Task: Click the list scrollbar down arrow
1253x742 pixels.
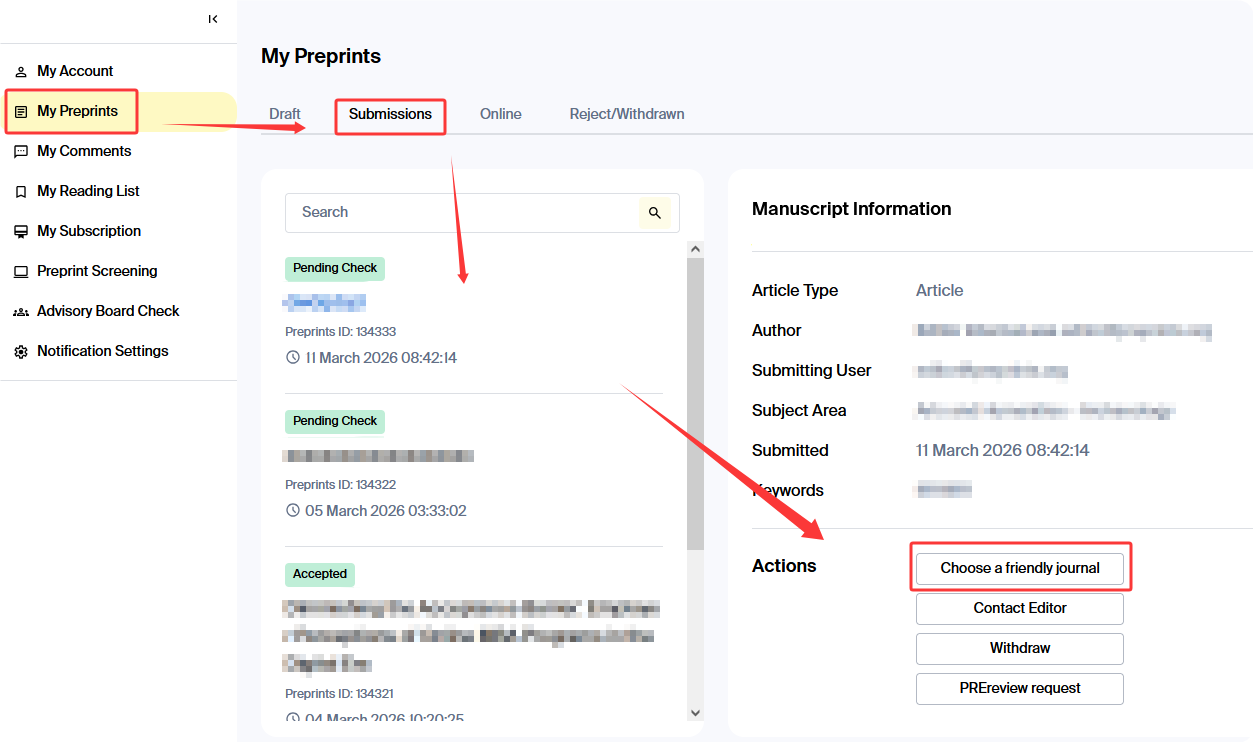Action: point(695,712)
